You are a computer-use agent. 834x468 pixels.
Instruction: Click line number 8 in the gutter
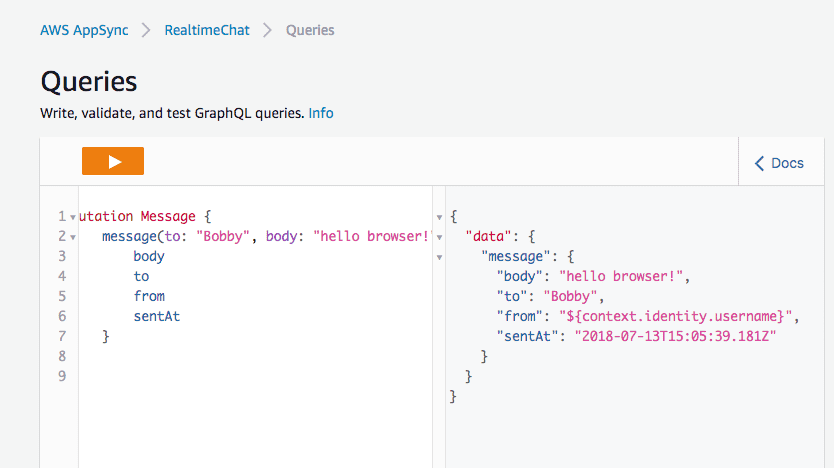(x=61, y=356)
